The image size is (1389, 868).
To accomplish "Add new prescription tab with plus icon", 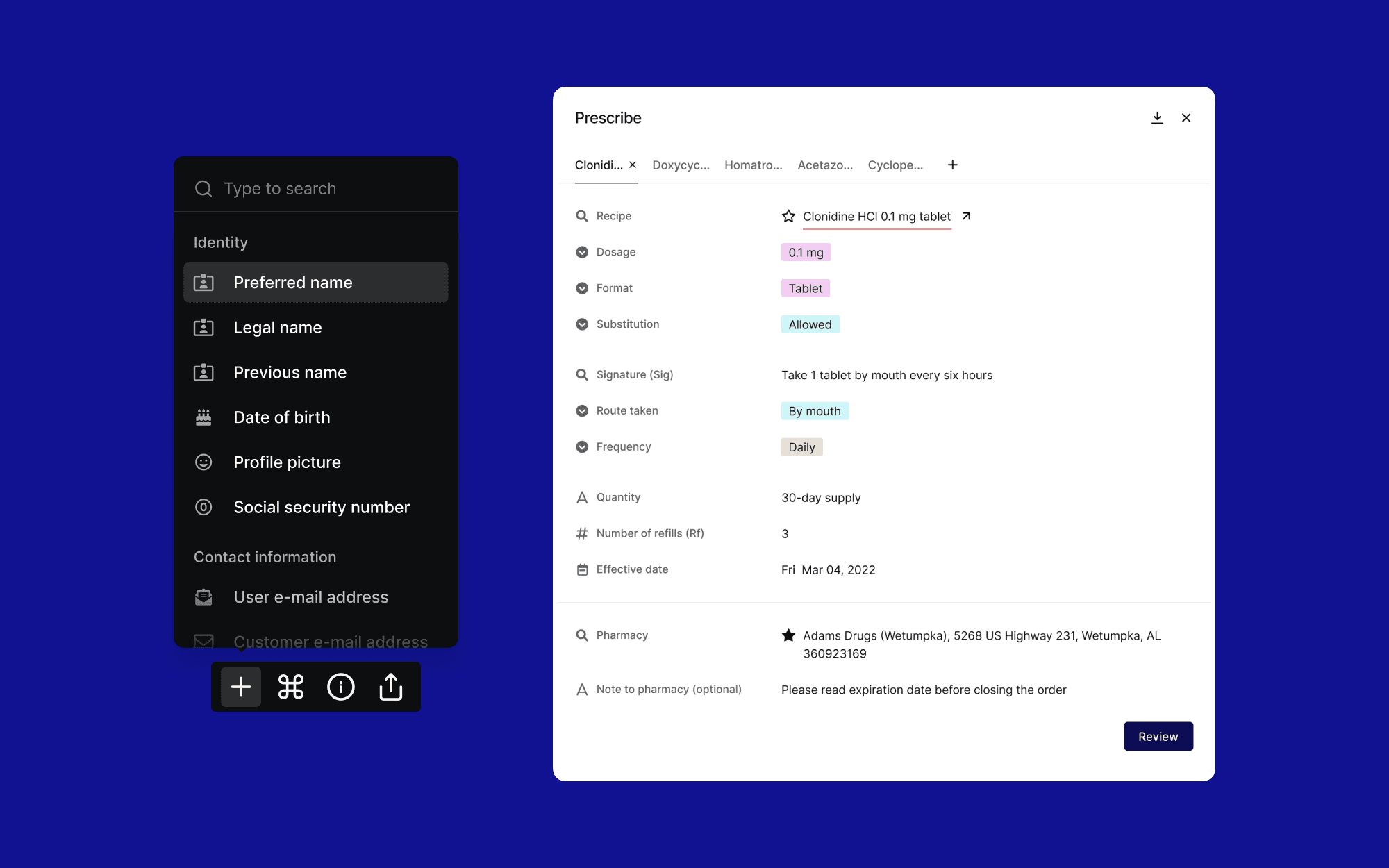I will (952, 165).
